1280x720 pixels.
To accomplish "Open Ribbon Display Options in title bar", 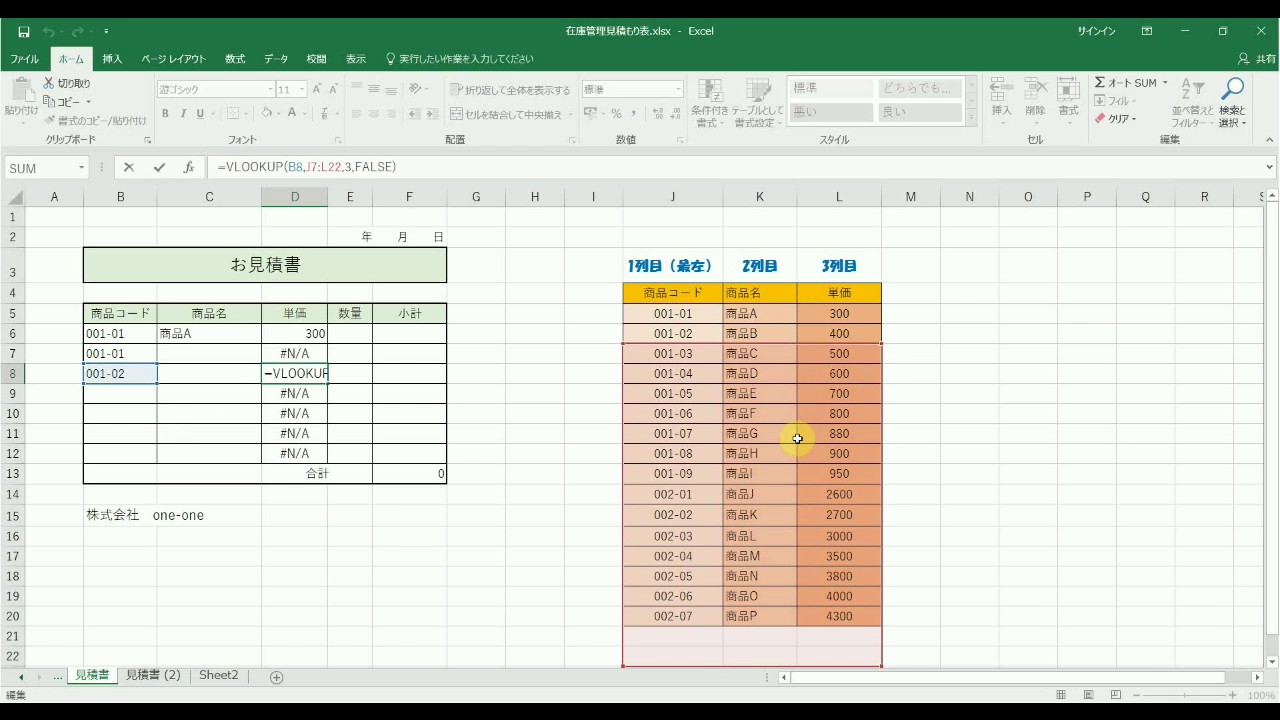I will click(x=1147, y=31).
